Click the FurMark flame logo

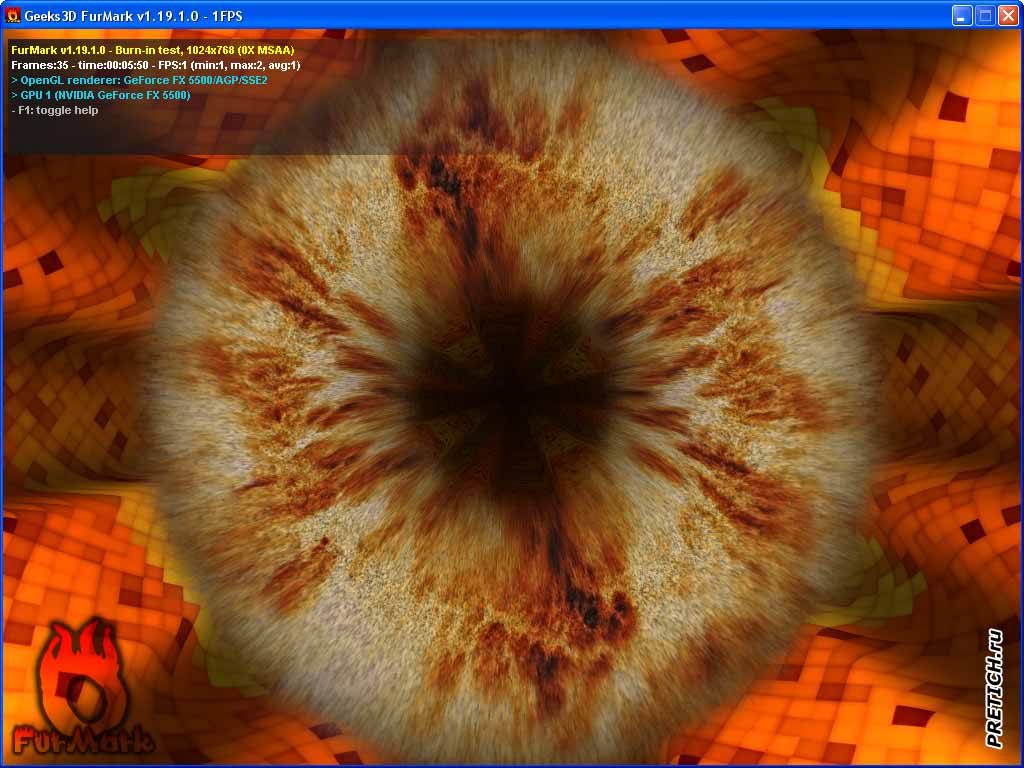point(80,670)
